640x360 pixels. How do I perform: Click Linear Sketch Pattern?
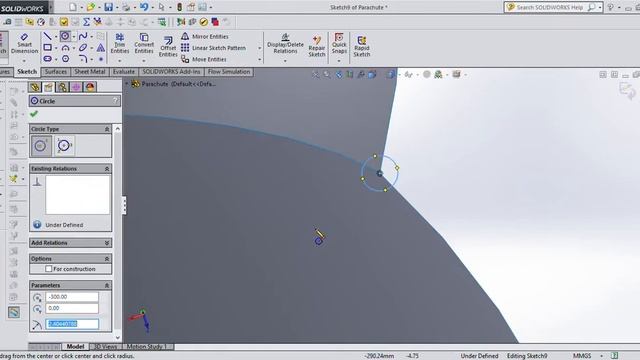[x=213, y=48]
